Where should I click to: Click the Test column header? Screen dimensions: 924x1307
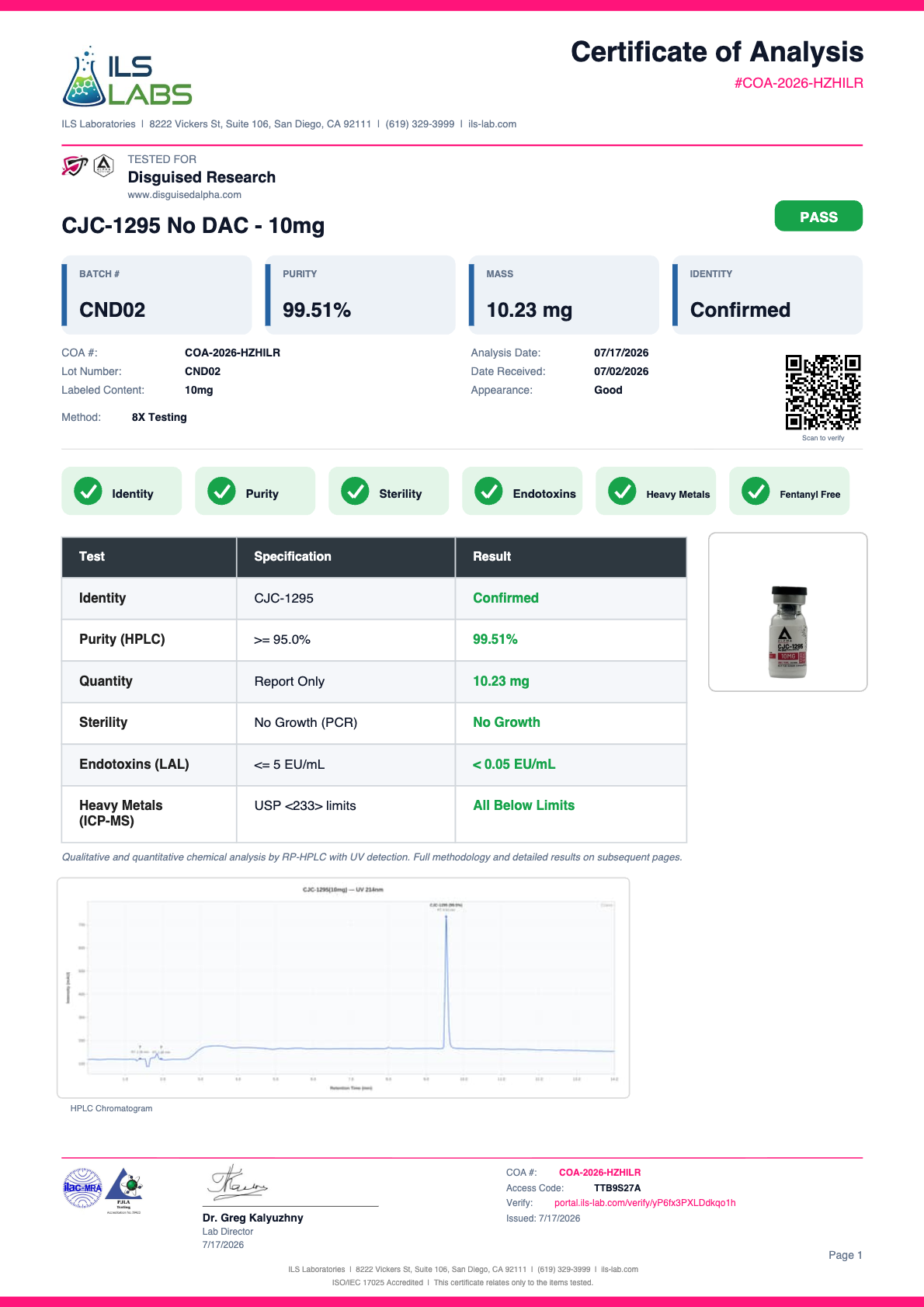149,557
